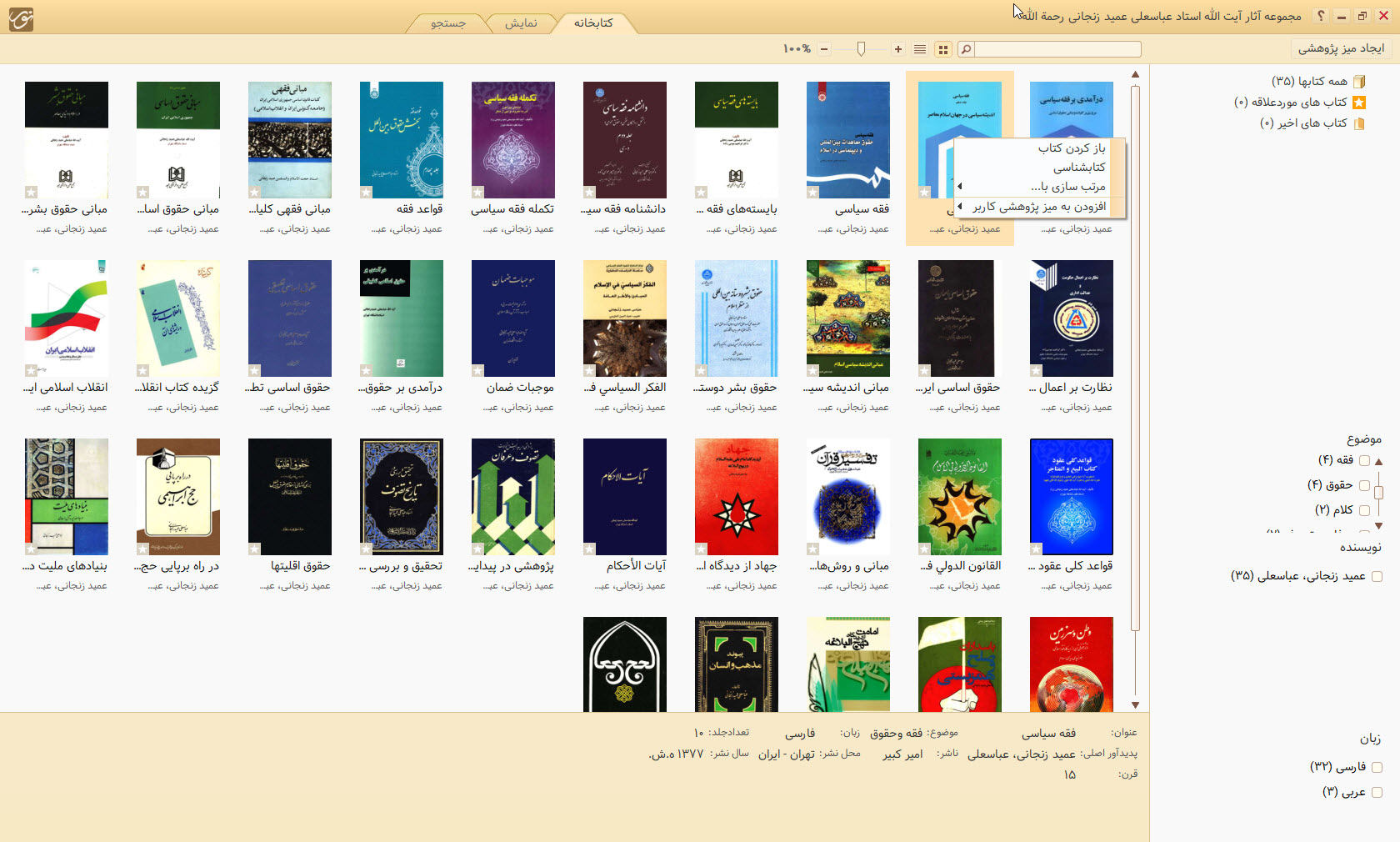Switch to list view layout
Screen dimensions: 1400x842
(x=920, y=50)
